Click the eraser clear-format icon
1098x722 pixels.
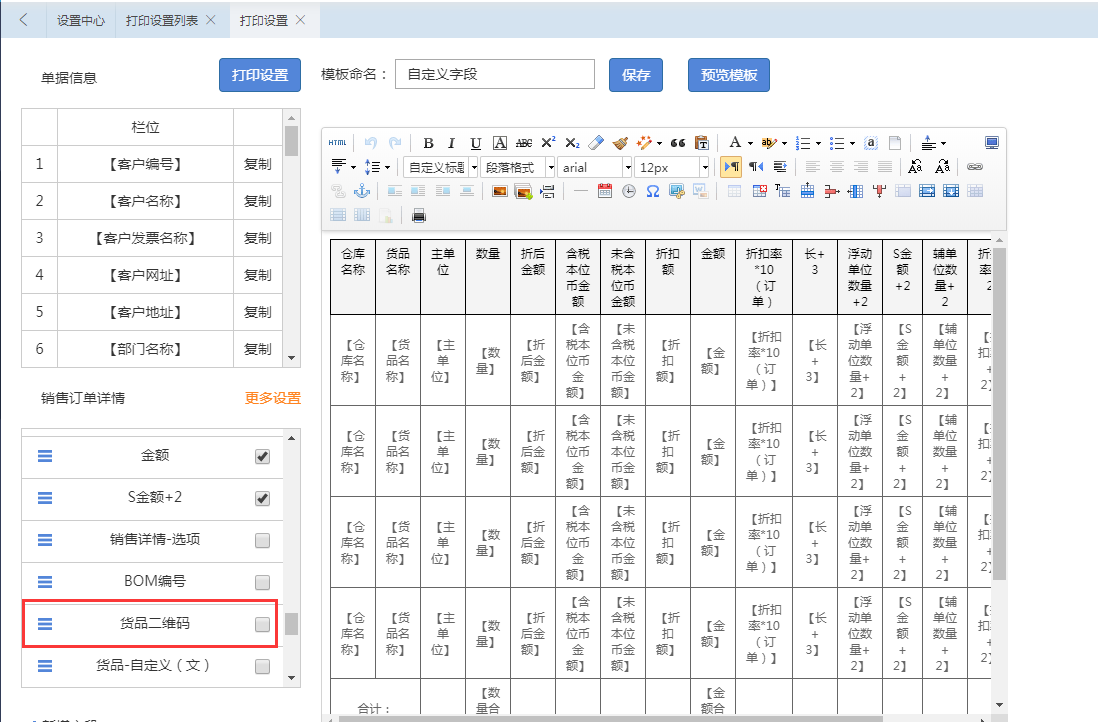(596, 143)
